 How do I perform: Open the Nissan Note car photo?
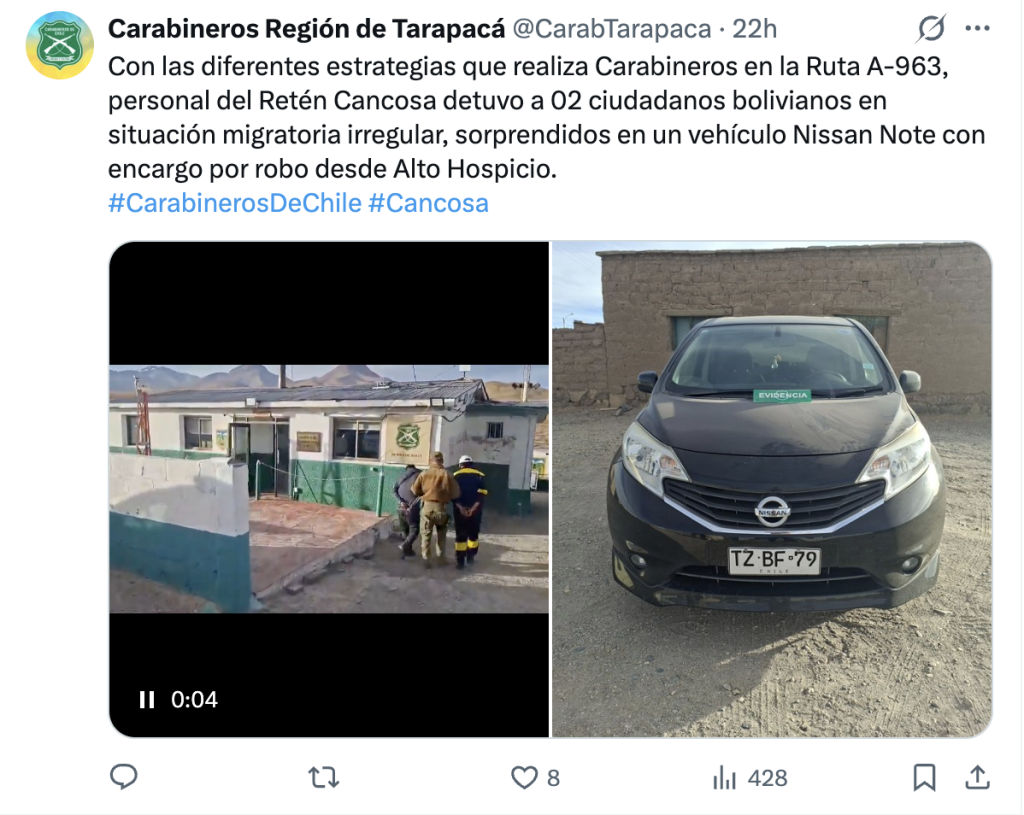pyautogui.click(x=772, y=489)
